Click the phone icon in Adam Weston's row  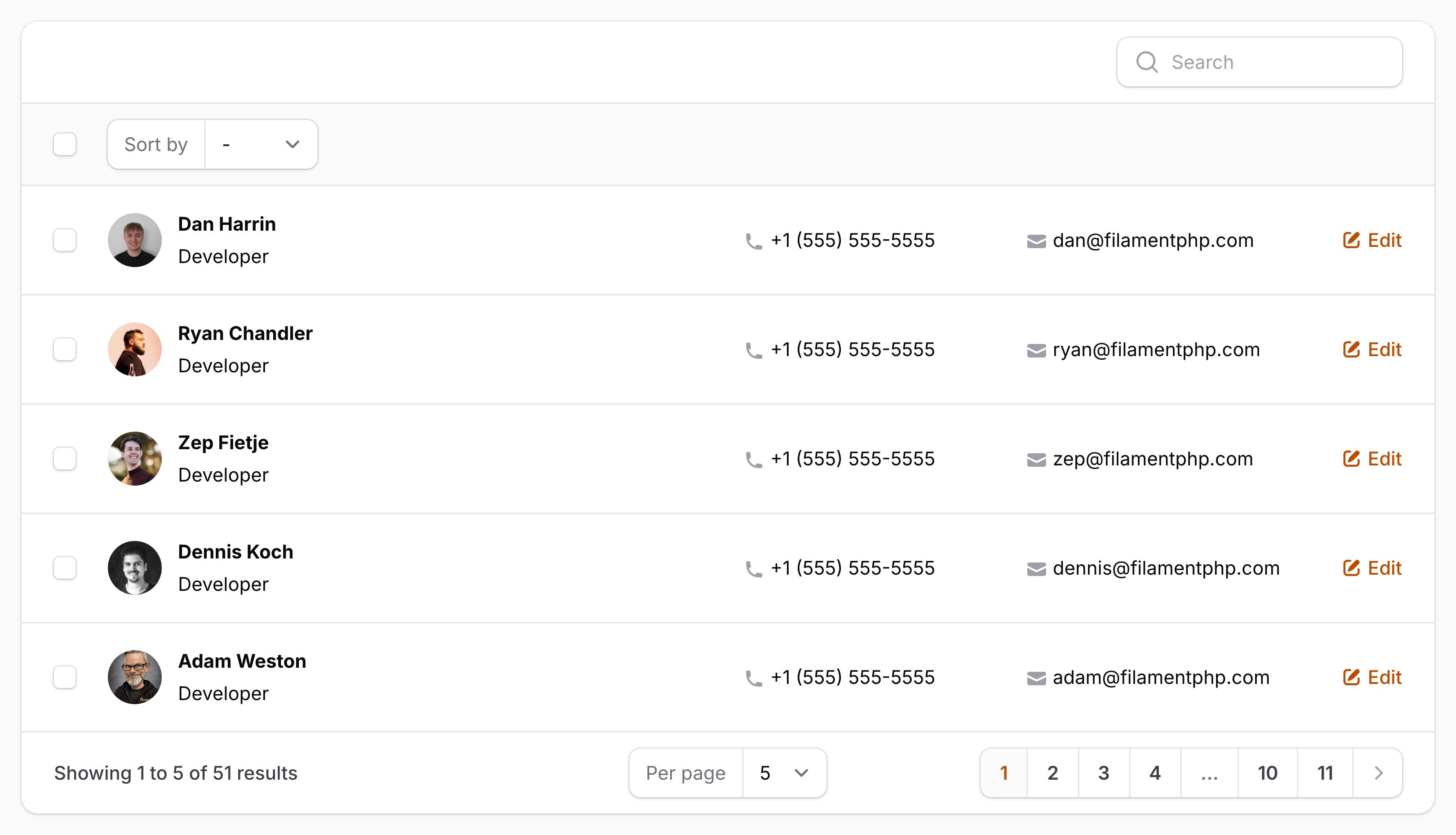tap(754, 679)
